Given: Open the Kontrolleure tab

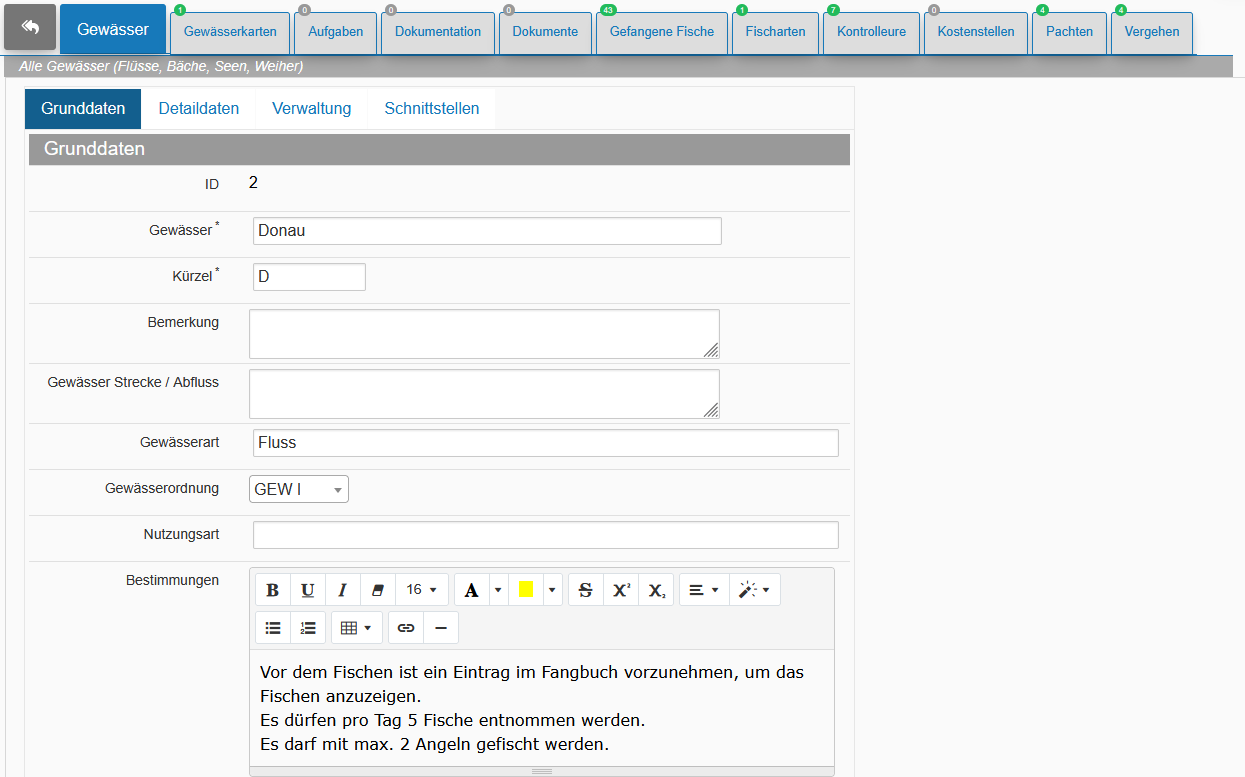Looking at the screenshot, I should [871, 32].
